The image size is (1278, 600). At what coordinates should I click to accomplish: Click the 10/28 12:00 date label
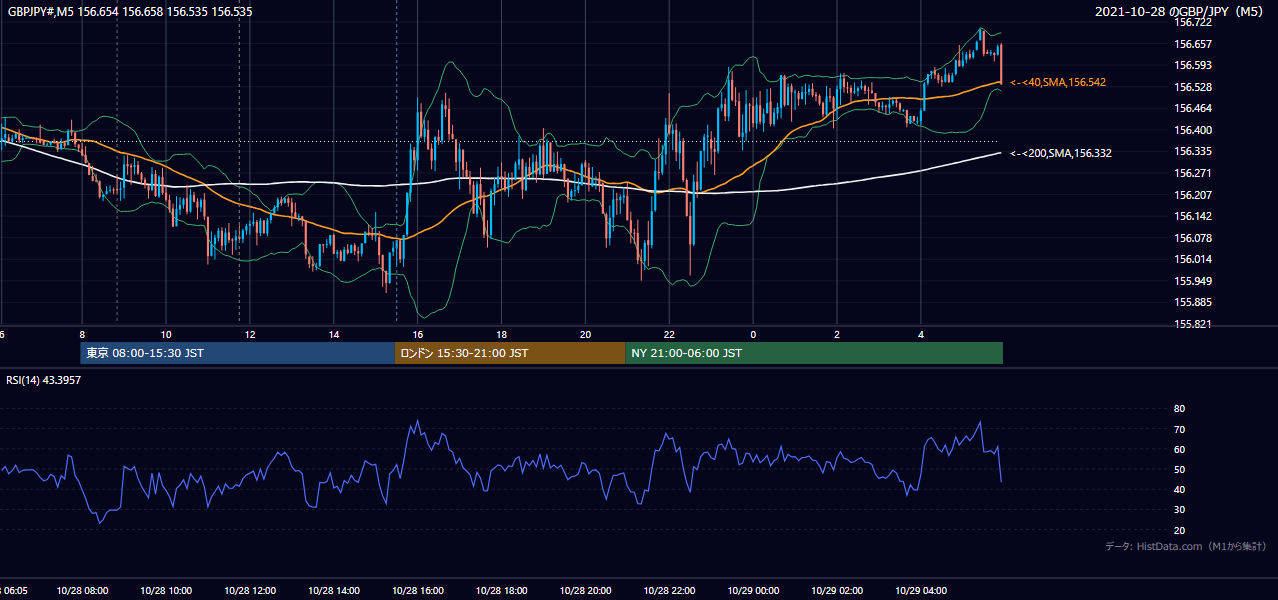[x=250, y=591]
